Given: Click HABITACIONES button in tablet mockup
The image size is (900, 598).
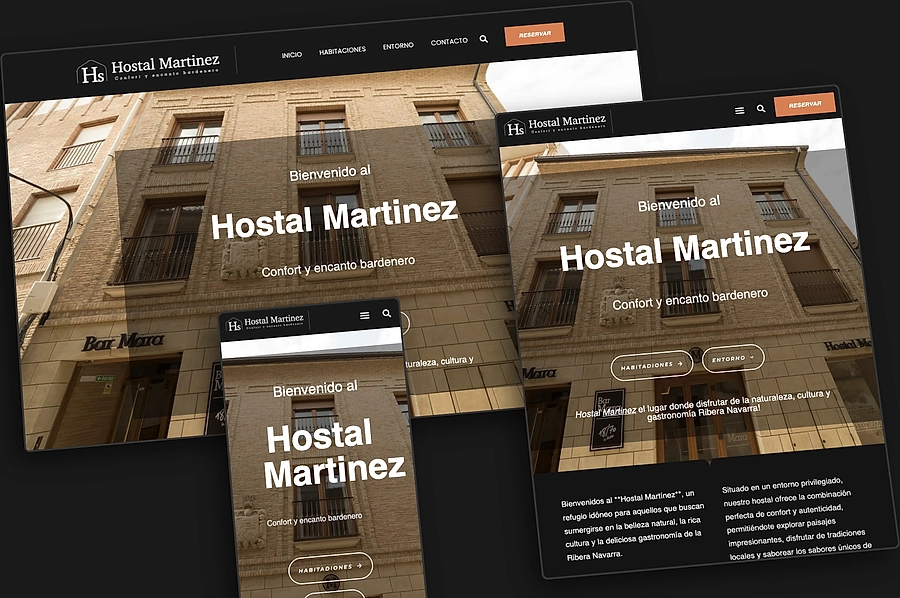Looking at the screenshot, I should pyautogui.click(x=651, y=365).
